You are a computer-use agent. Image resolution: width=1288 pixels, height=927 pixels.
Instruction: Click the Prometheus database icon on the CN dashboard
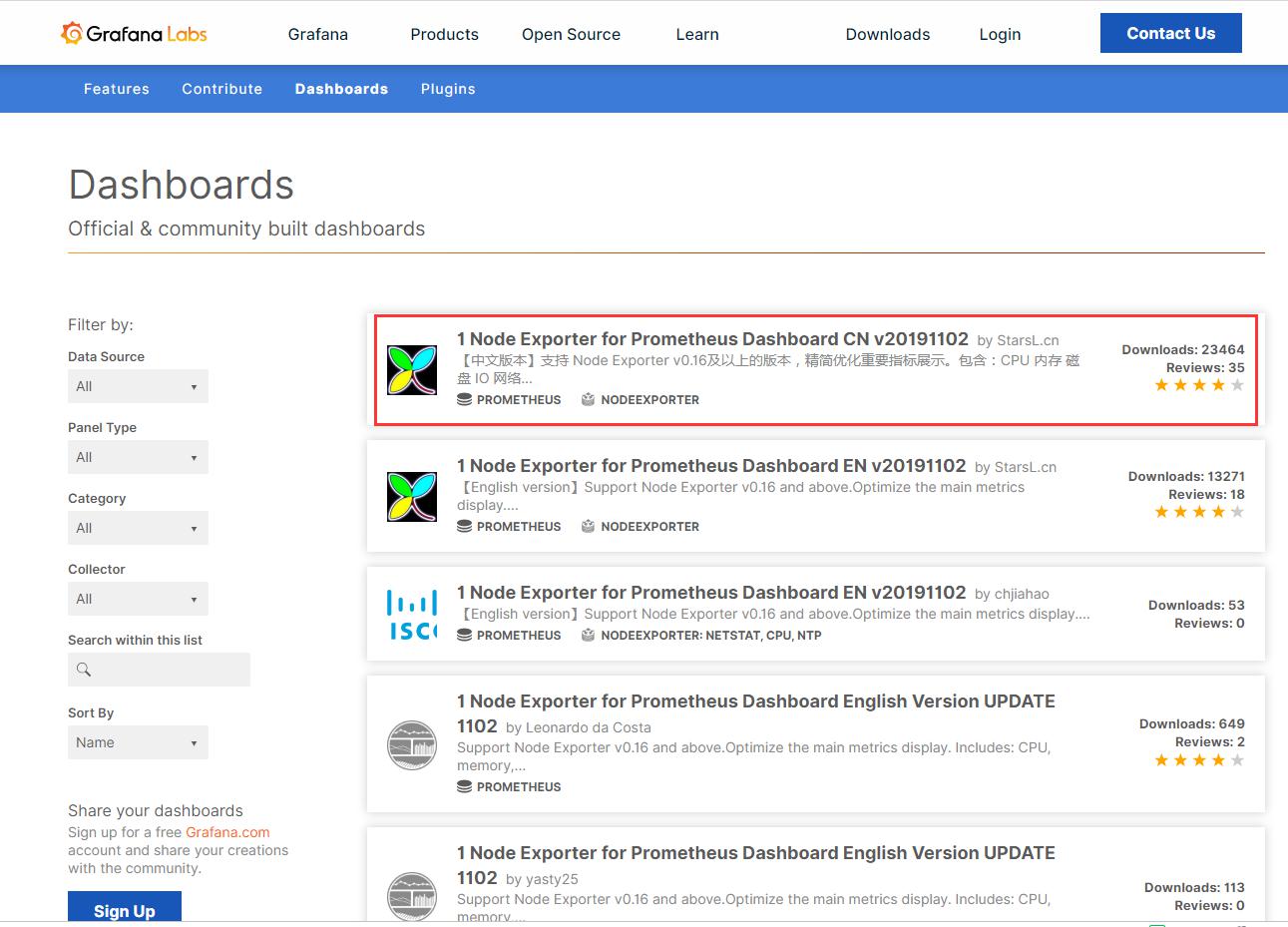click(x=464, y=399)
